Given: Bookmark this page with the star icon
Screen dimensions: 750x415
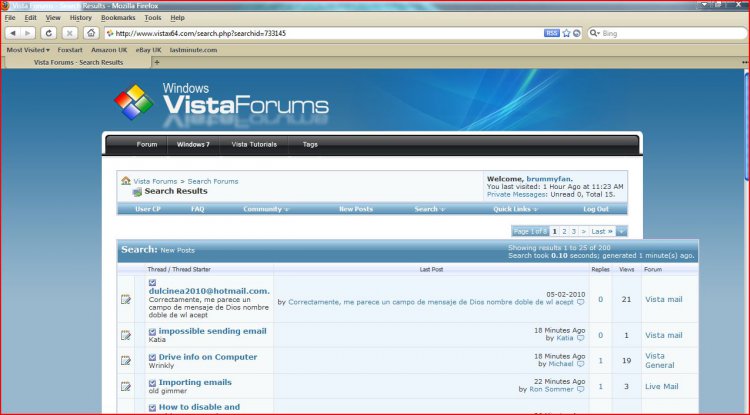Looking at the screenshot, I should 567,33.
